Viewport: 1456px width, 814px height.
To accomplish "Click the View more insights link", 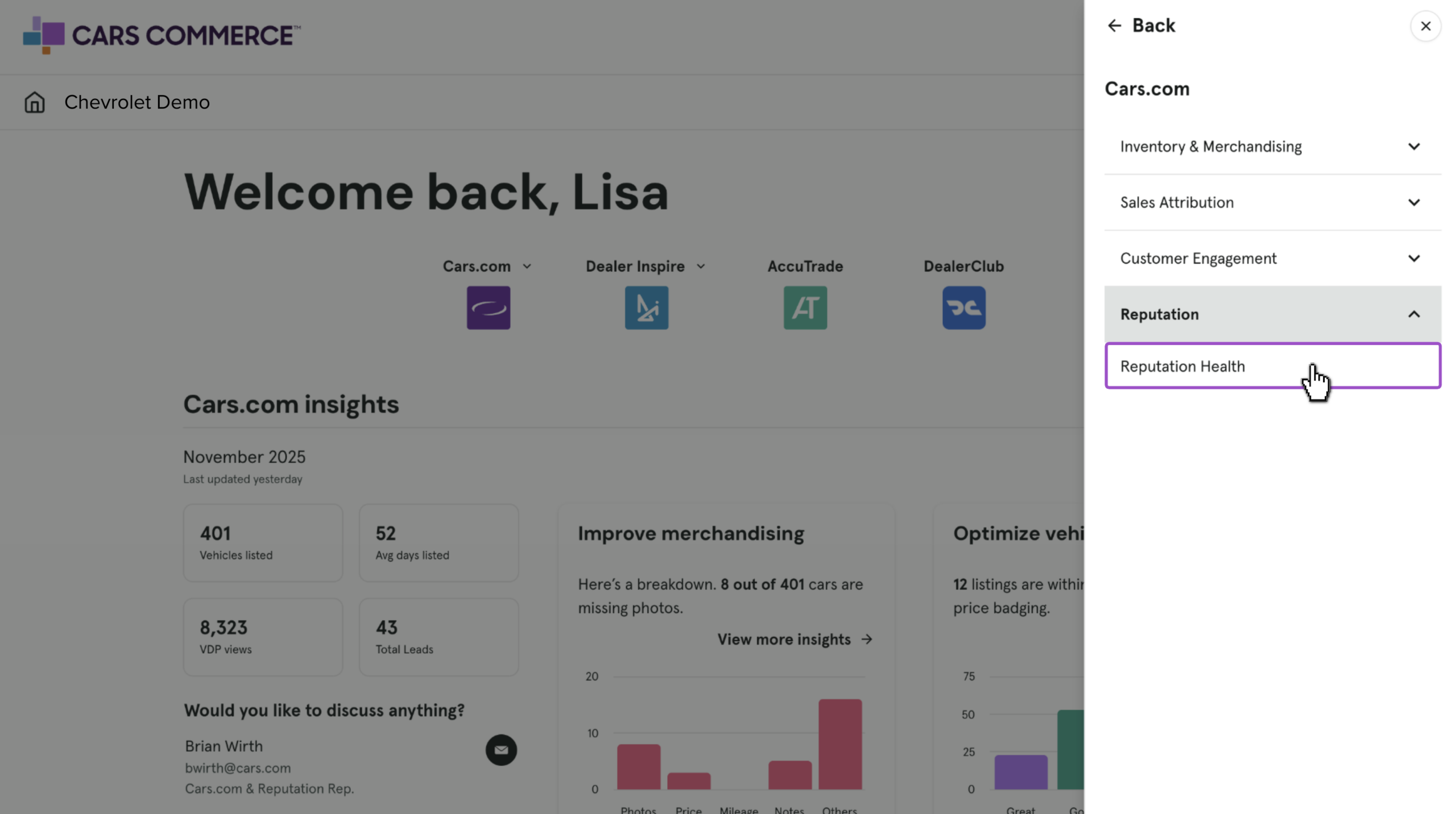I will pyautogui.click(x=795, y=639).
